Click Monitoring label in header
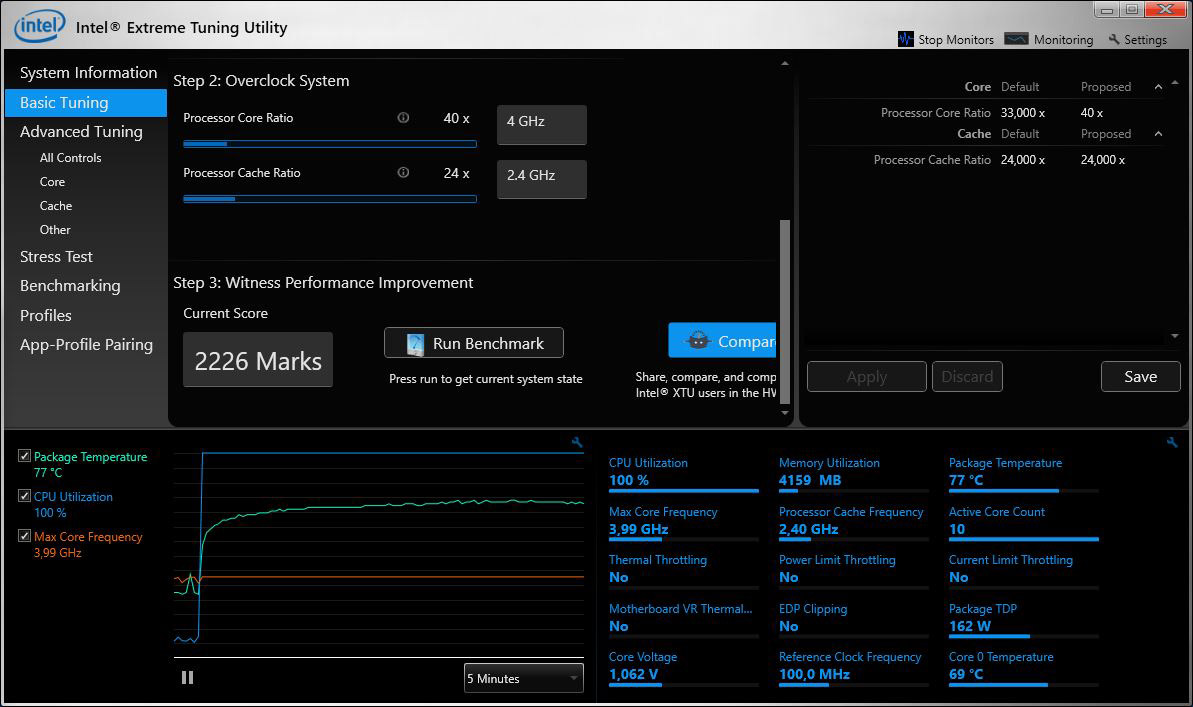The height and width of the screenshot is (707, 1193). pos(1063,40)
